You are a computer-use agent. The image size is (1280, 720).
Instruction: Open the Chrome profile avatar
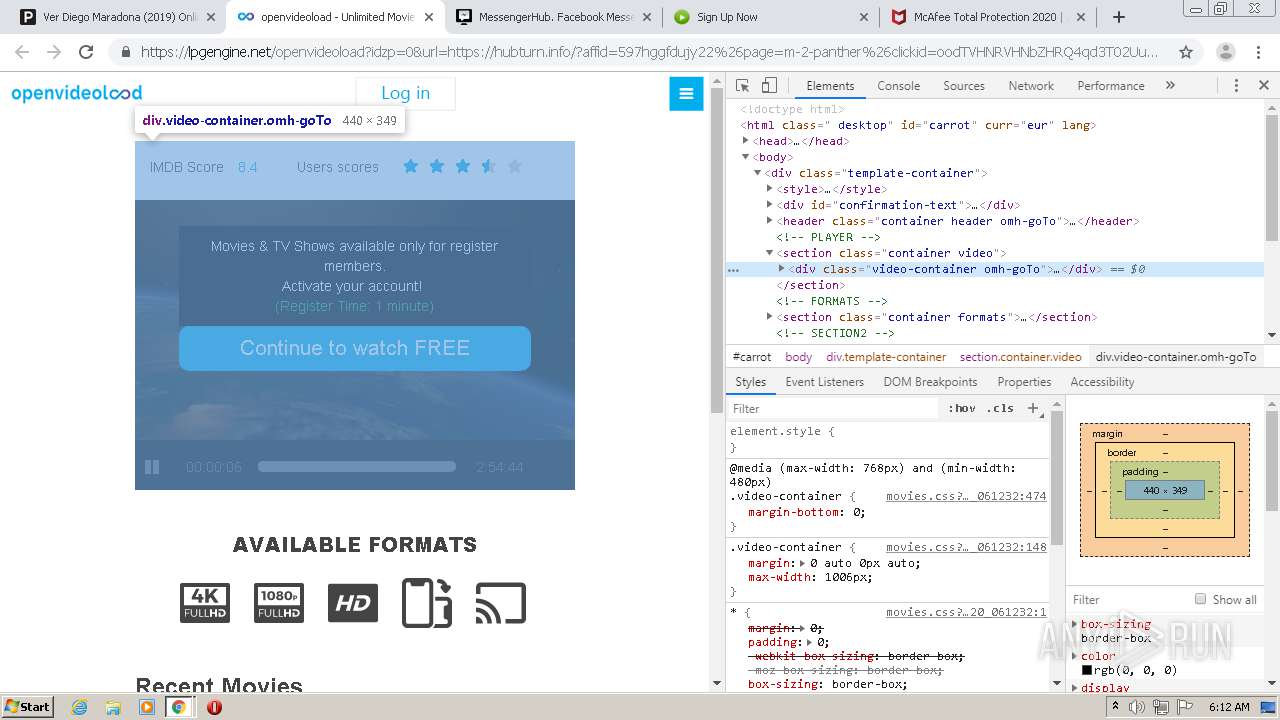point(1225,52)
